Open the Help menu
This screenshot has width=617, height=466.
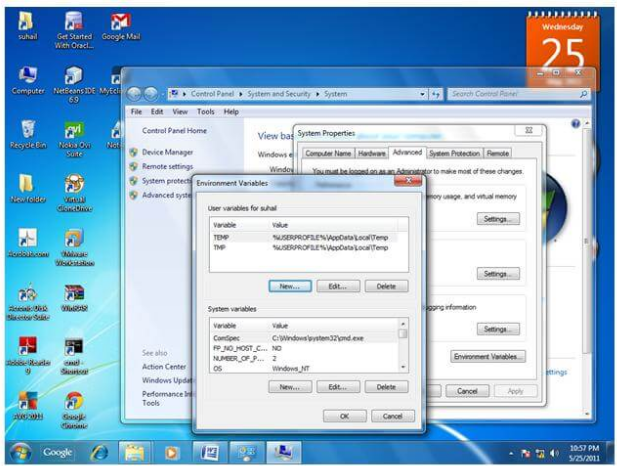[x=231, y=112]
